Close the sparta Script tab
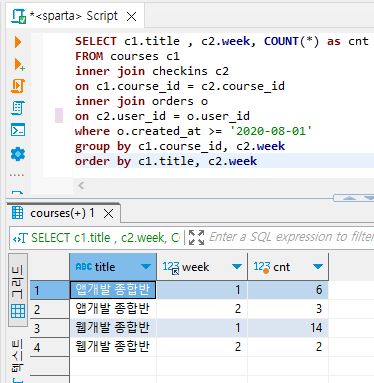 tap(132, 16)
